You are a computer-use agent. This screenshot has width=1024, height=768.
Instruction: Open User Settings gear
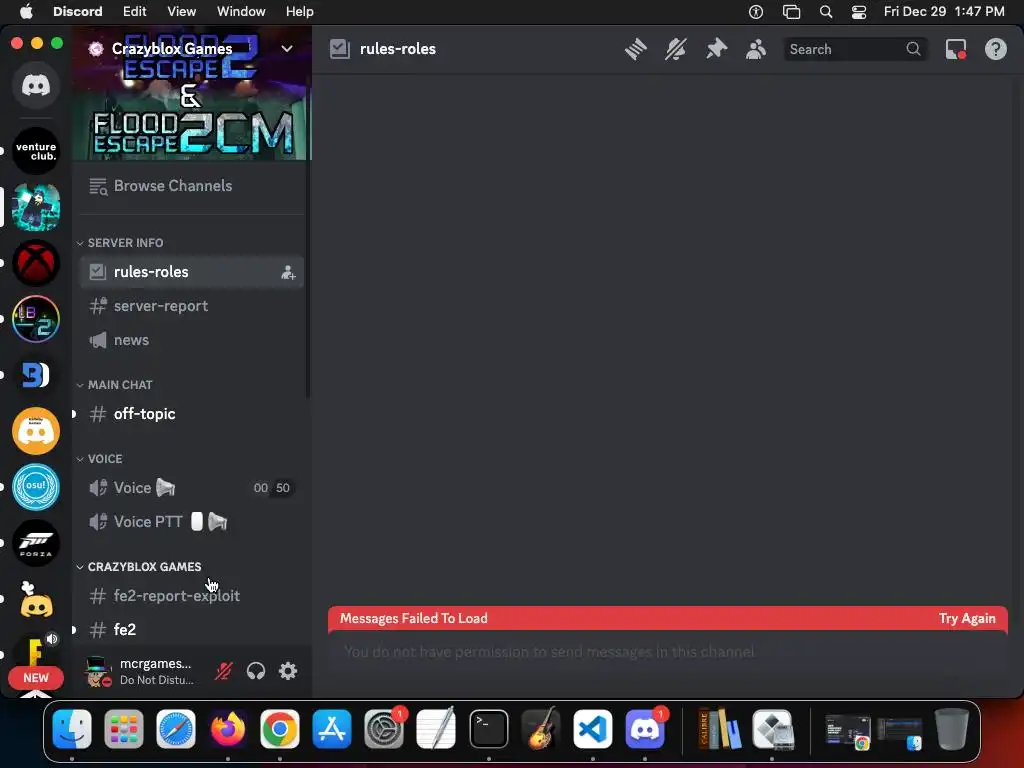[x=288, y=671]
